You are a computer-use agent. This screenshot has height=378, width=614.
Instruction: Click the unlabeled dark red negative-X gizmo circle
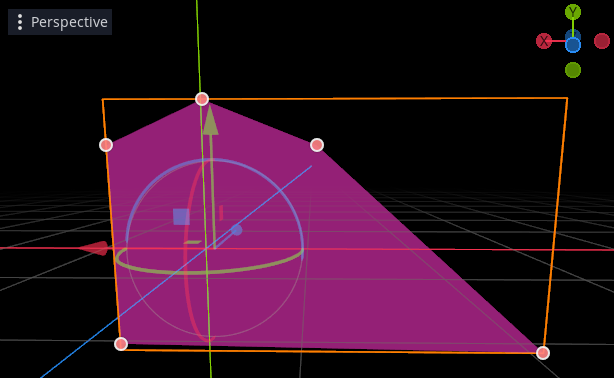coord(602,41)
